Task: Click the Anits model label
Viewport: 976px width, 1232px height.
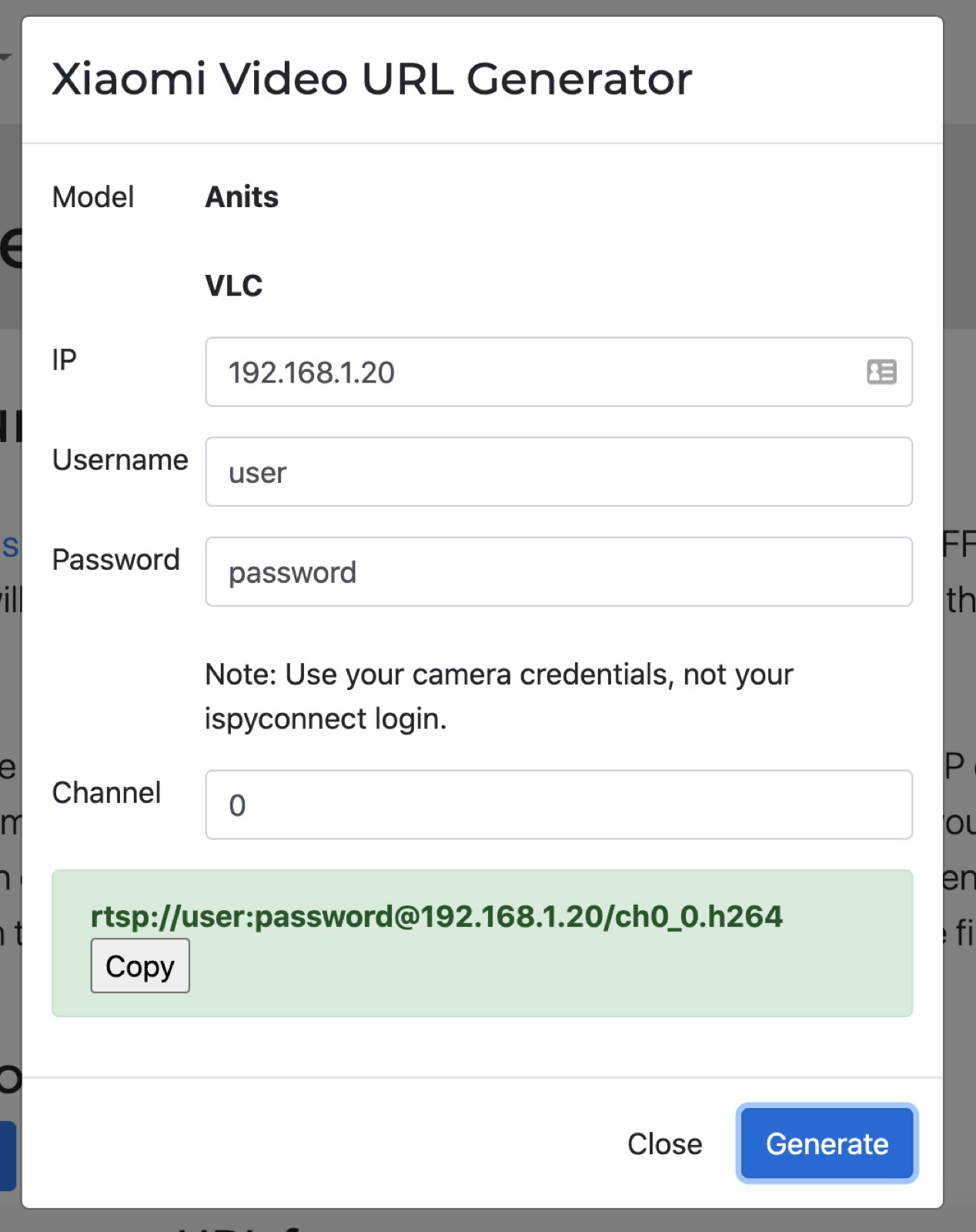Action: [241, 197]
